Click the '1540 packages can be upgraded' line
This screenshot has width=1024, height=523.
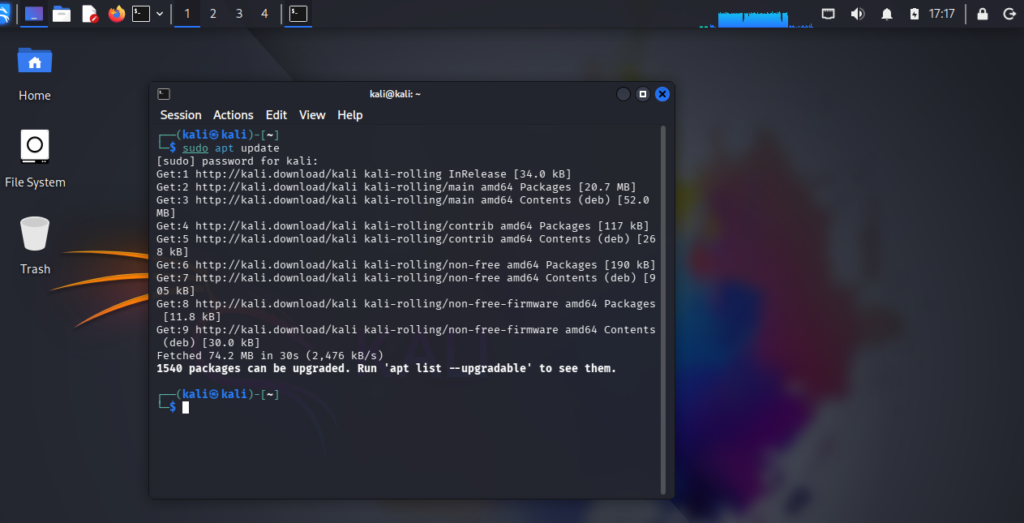tap(387, 369)
